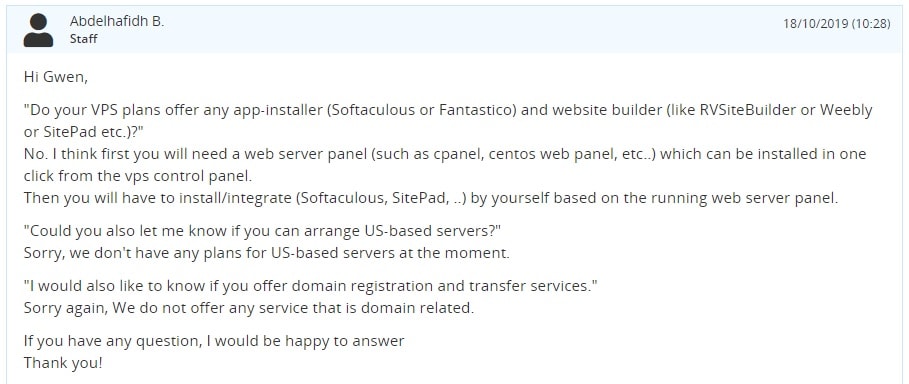Click the 'If you have any question' line

tap(214, 341)
